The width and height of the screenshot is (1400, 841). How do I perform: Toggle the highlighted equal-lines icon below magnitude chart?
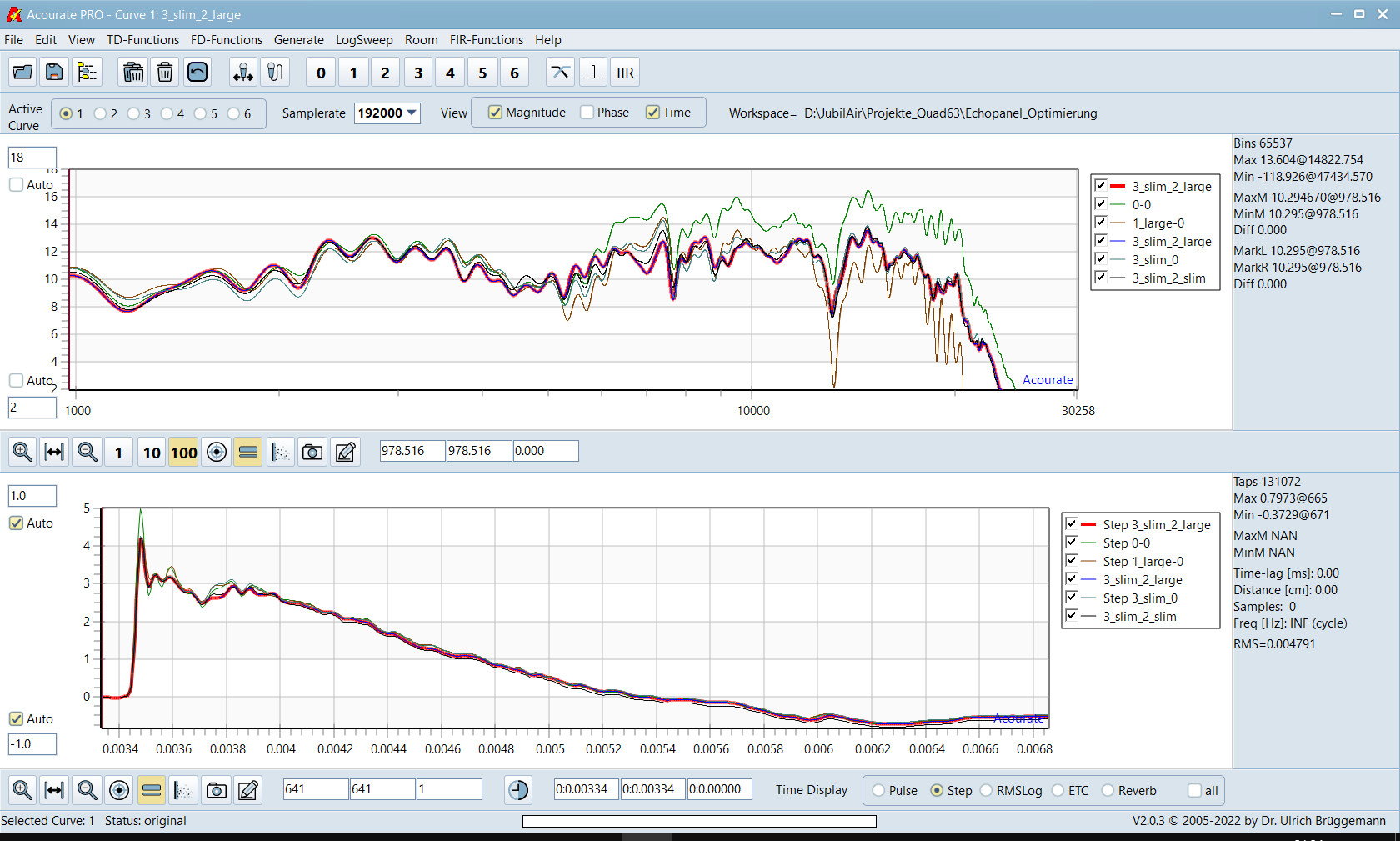pos(248,452)
